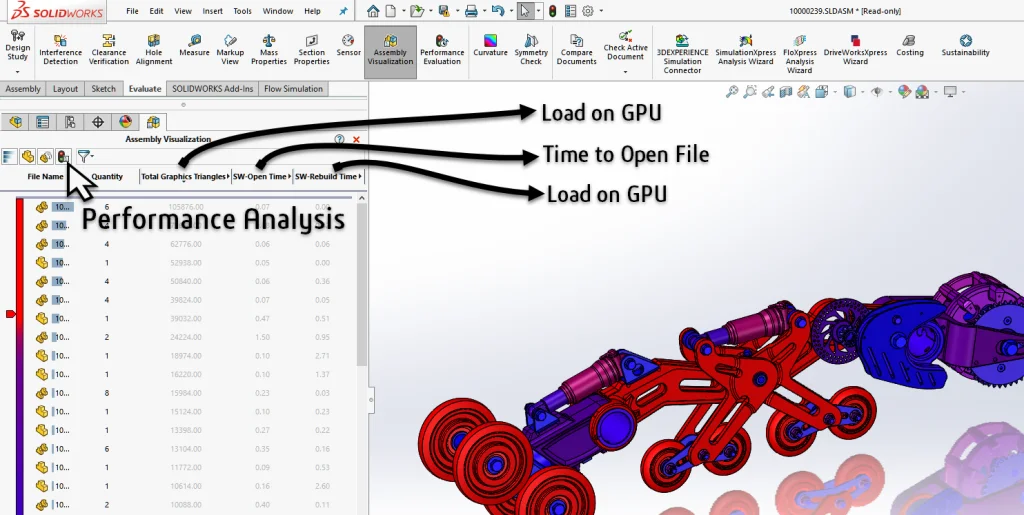Click the Sensor tool
The image size is (1024, 515).
pyautogui.click(x=348, y=46)
